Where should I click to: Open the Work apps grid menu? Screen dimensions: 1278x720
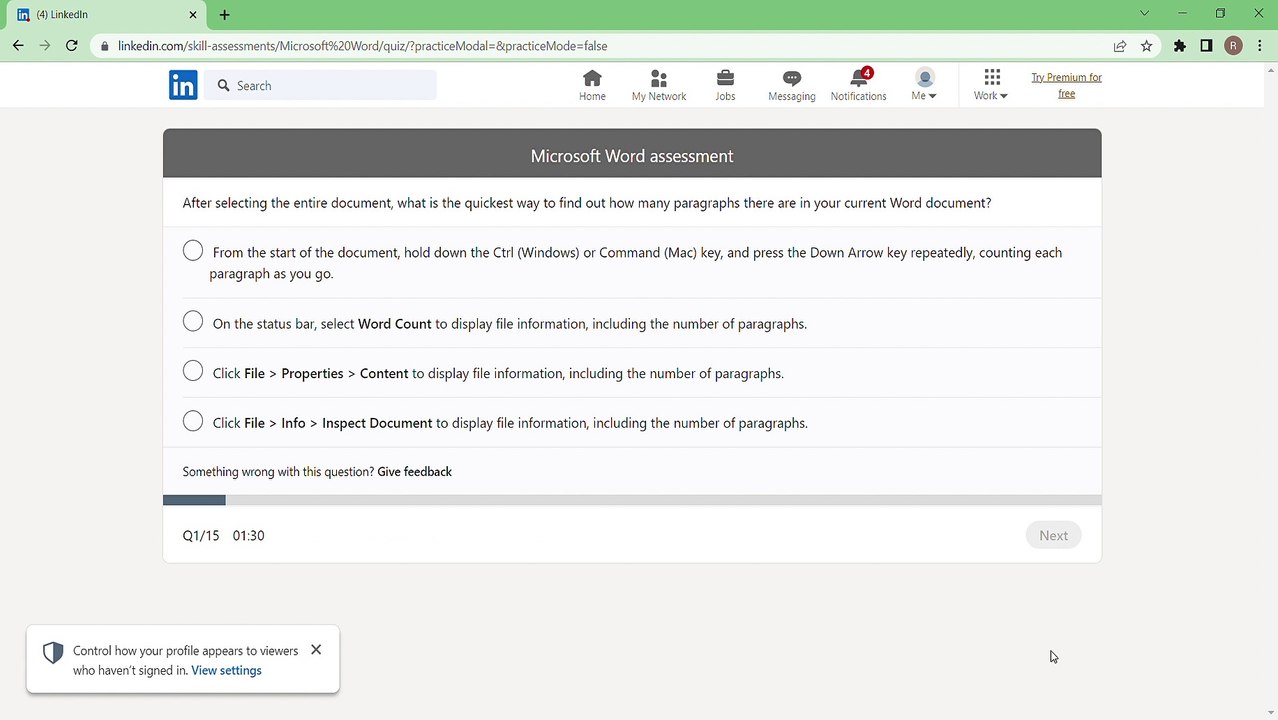coord(991,85)
